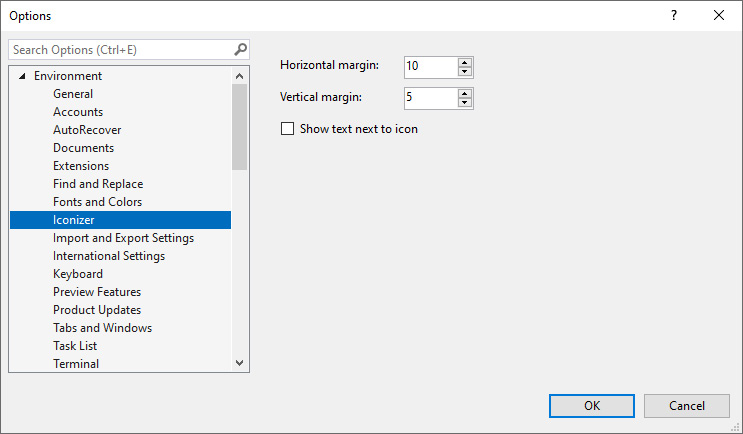Focus the Search Options field
Image resolution: width=743 pixels, height=434 pixels.
pyautogui.click(x=121, y=50)
